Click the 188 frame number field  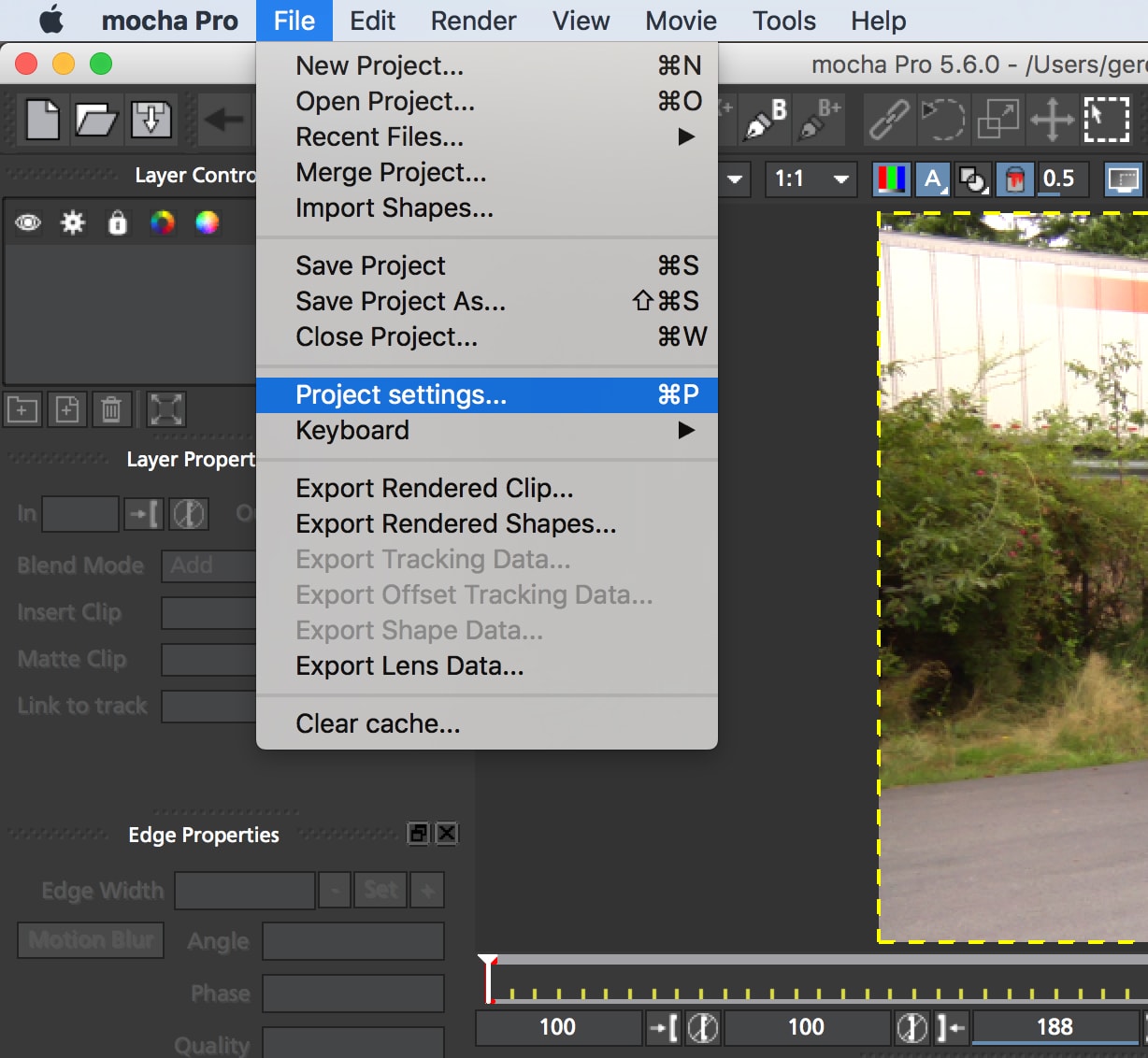tap(1055, 1027)
